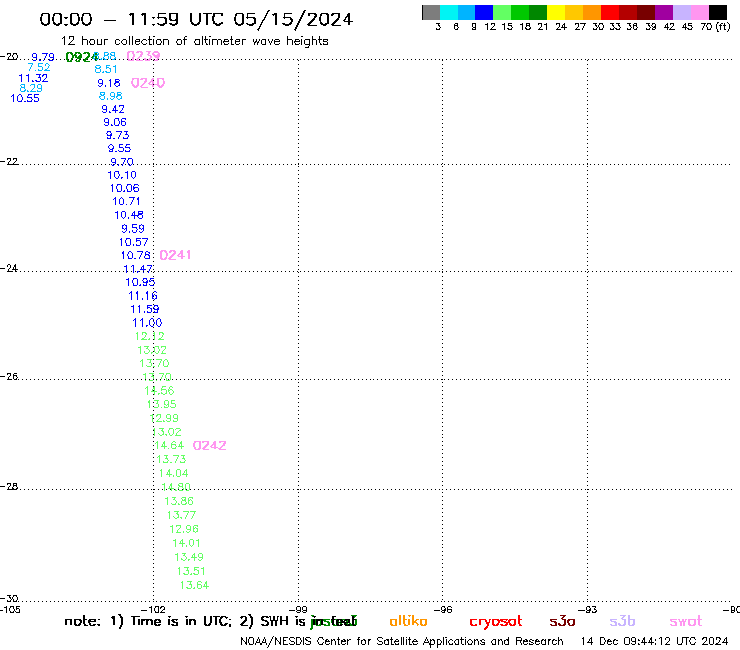Select the black swatch at the color bar's end
Image resolution: width=740 pixels, height=650 pixels.
point(718,12)
